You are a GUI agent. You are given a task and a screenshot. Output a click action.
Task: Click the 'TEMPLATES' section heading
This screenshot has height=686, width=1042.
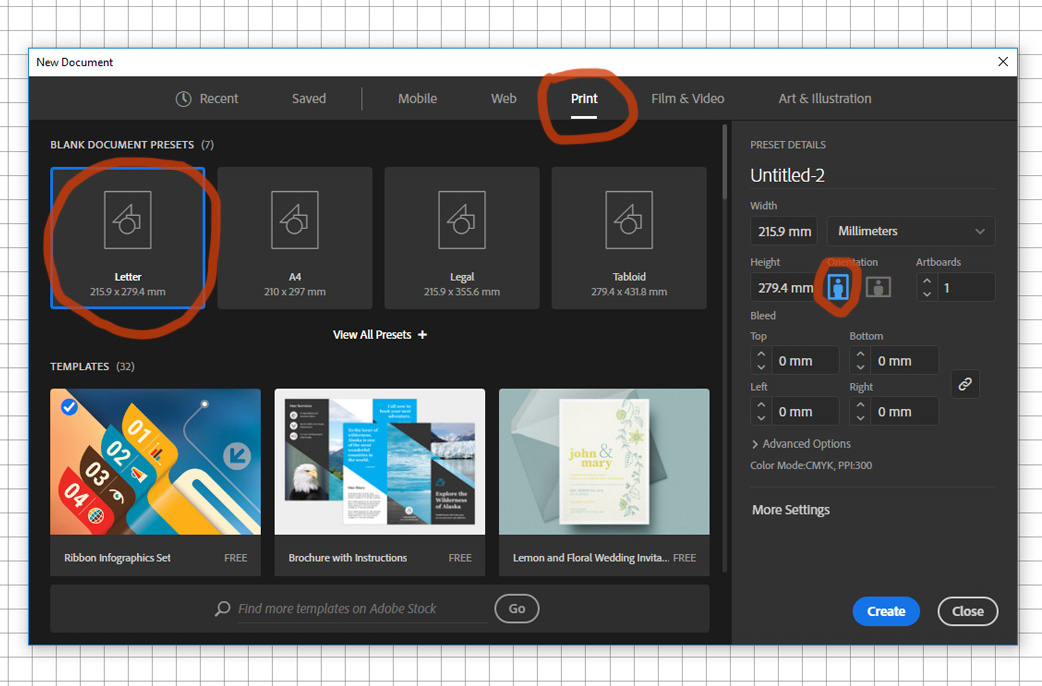pyautogui.click(x=79, y=366)
